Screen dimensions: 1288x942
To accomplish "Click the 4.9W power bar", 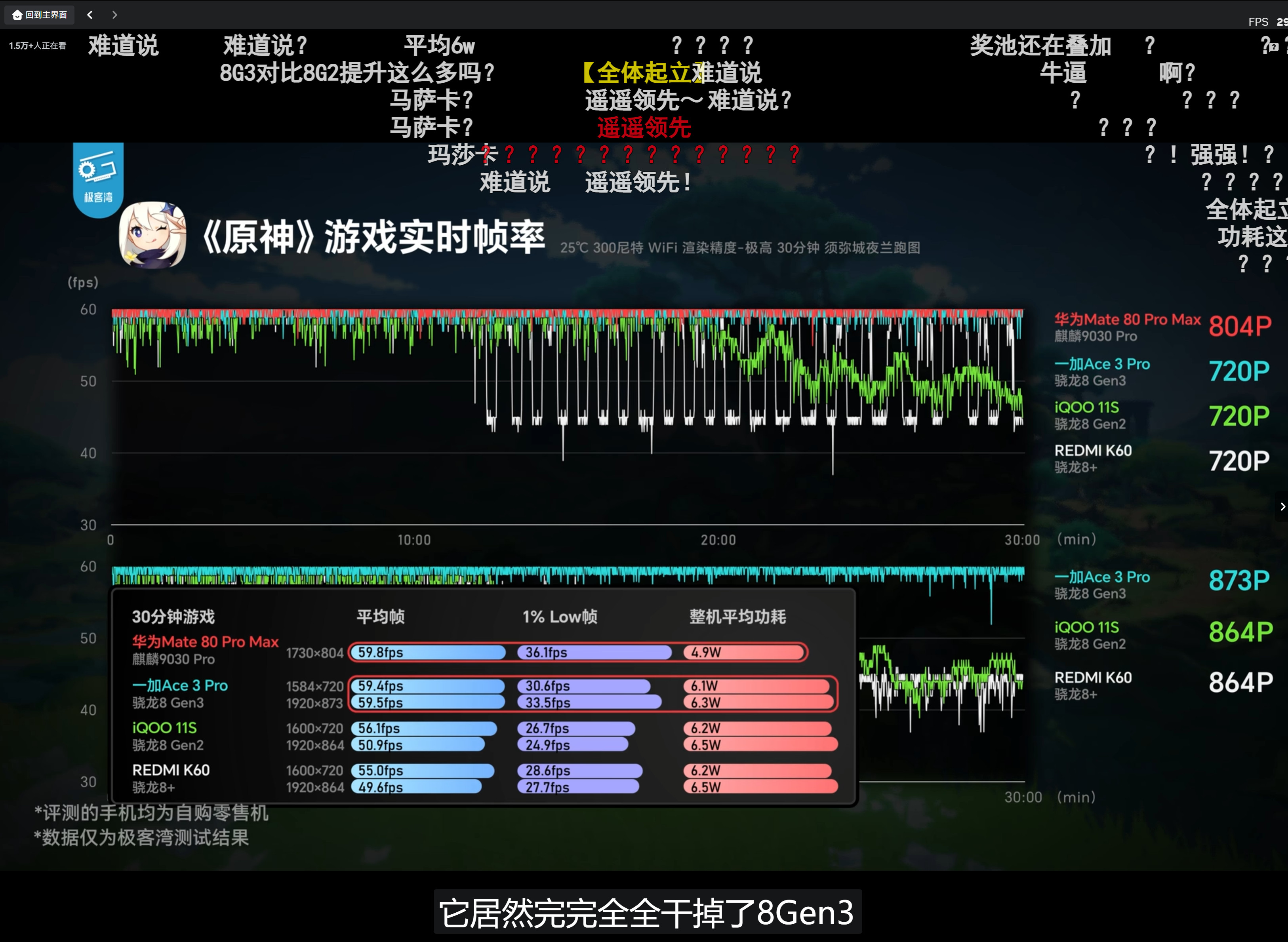I will 744,652.
